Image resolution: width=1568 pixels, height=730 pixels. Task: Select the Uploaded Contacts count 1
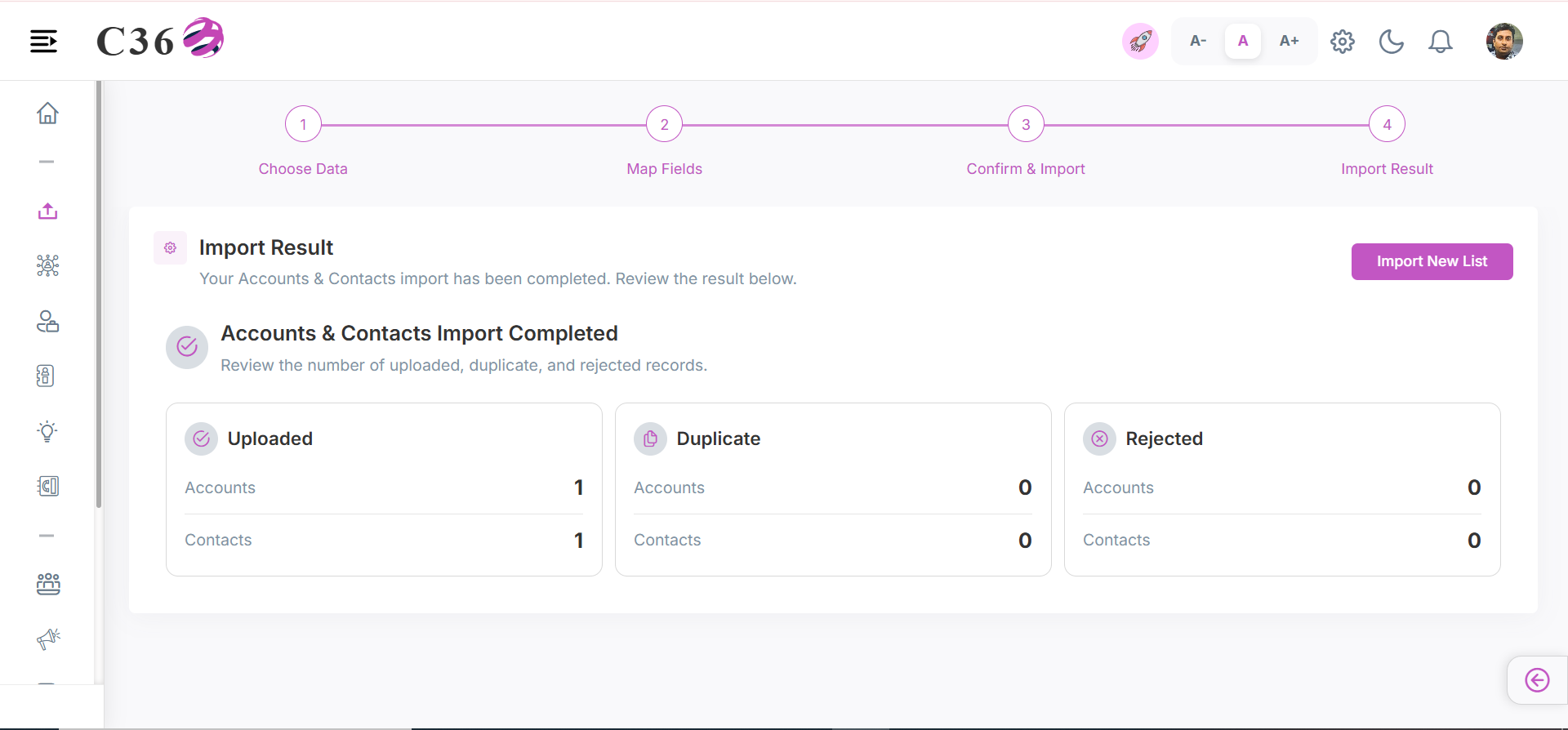(x=578, y=541)
